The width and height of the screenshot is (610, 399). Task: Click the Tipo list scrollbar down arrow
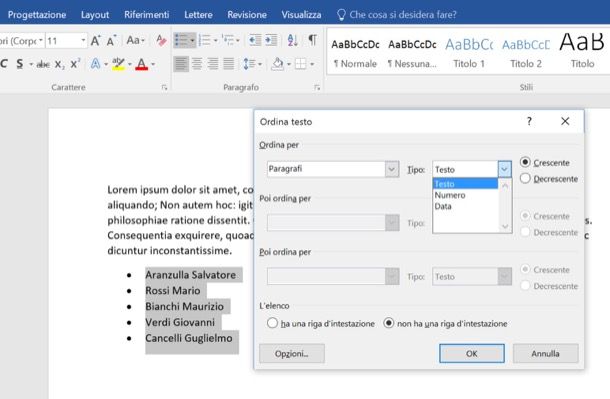[505, 226]
